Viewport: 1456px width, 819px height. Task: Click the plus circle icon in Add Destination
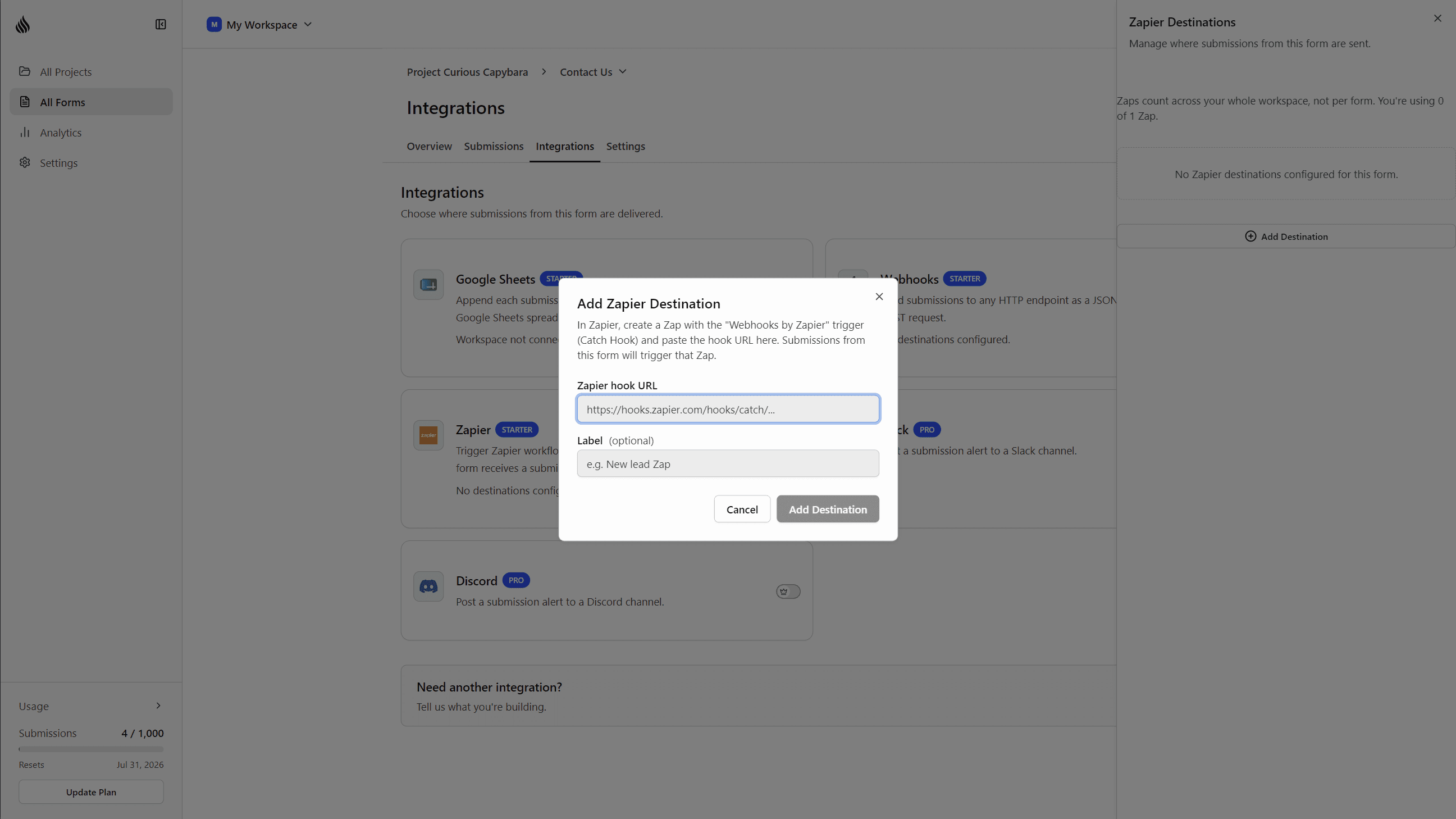click(x=1250, y=236)
